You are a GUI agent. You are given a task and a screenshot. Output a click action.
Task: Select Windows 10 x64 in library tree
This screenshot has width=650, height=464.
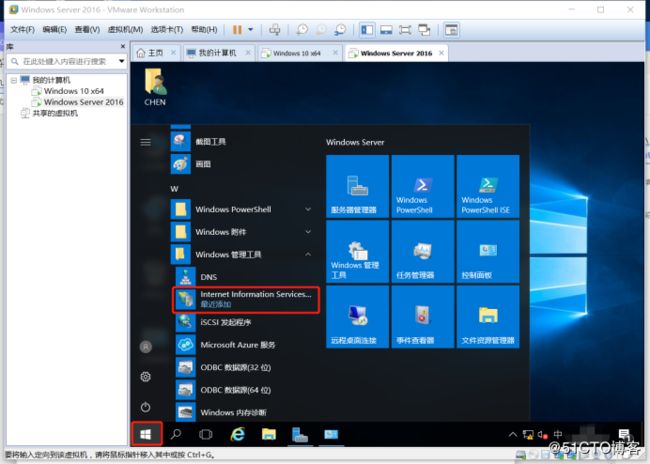pos(74,91)
